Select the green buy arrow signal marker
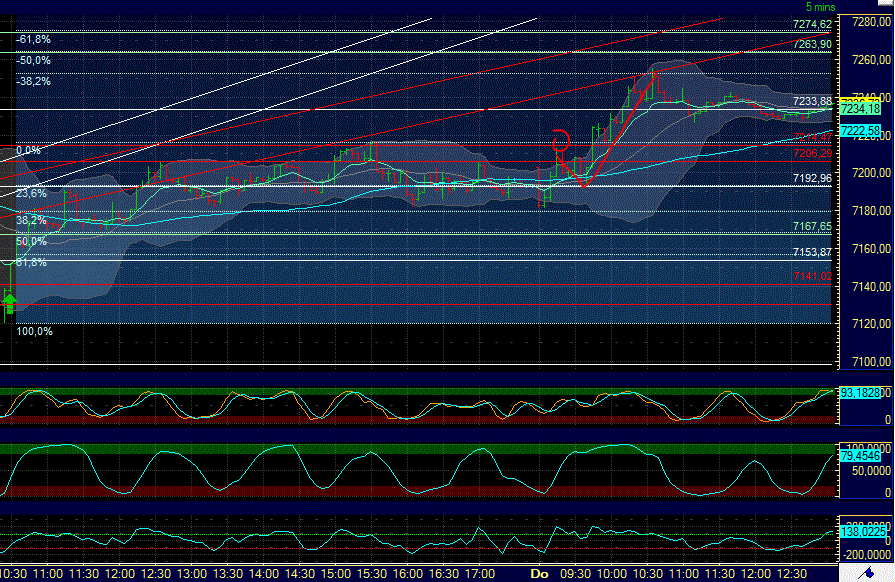Image resolution: width=895 pixels, height=582 pixels. pos(9,303)
